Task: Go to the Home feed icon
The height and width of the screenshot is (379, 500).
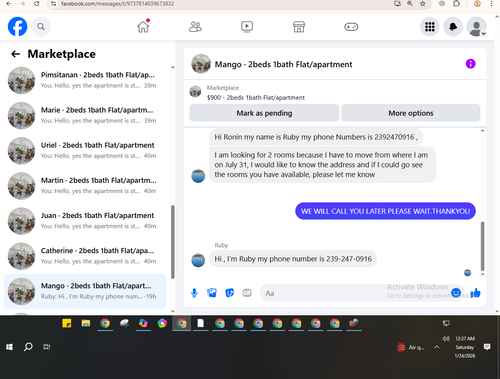Action: click(143, 26)
